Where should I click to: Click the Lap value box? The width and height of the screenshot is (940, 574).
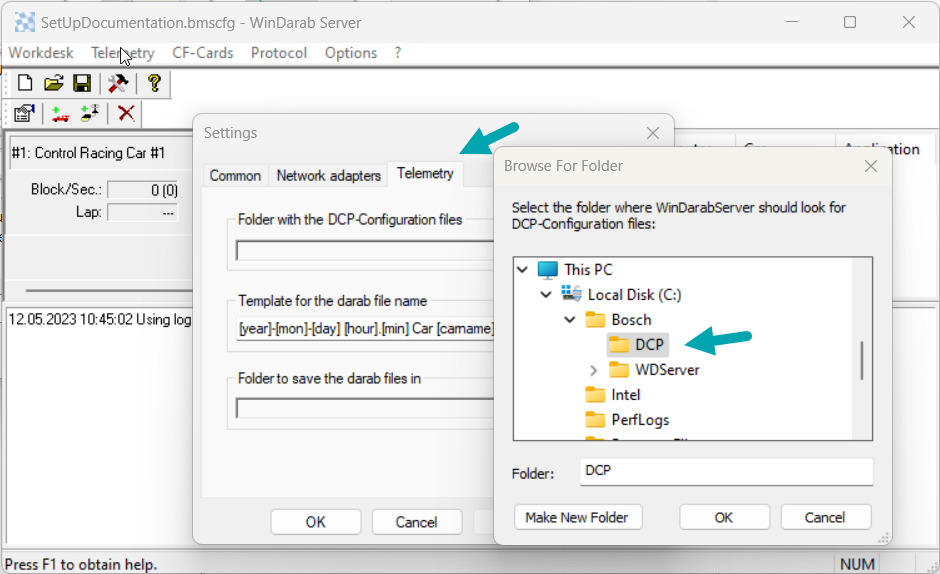[143, 212]
